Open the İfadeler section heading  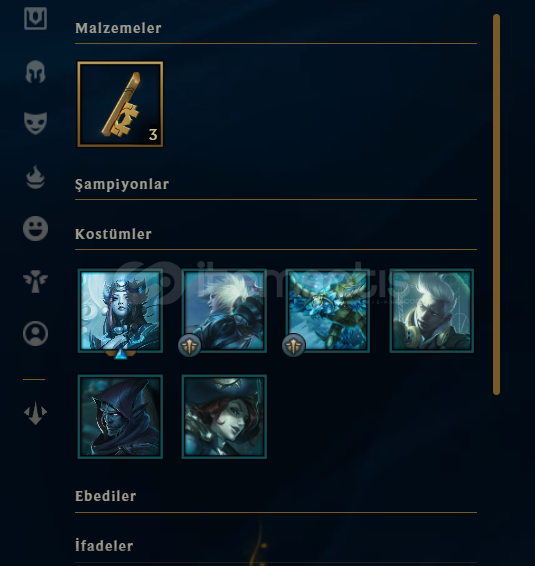point(104,545)
